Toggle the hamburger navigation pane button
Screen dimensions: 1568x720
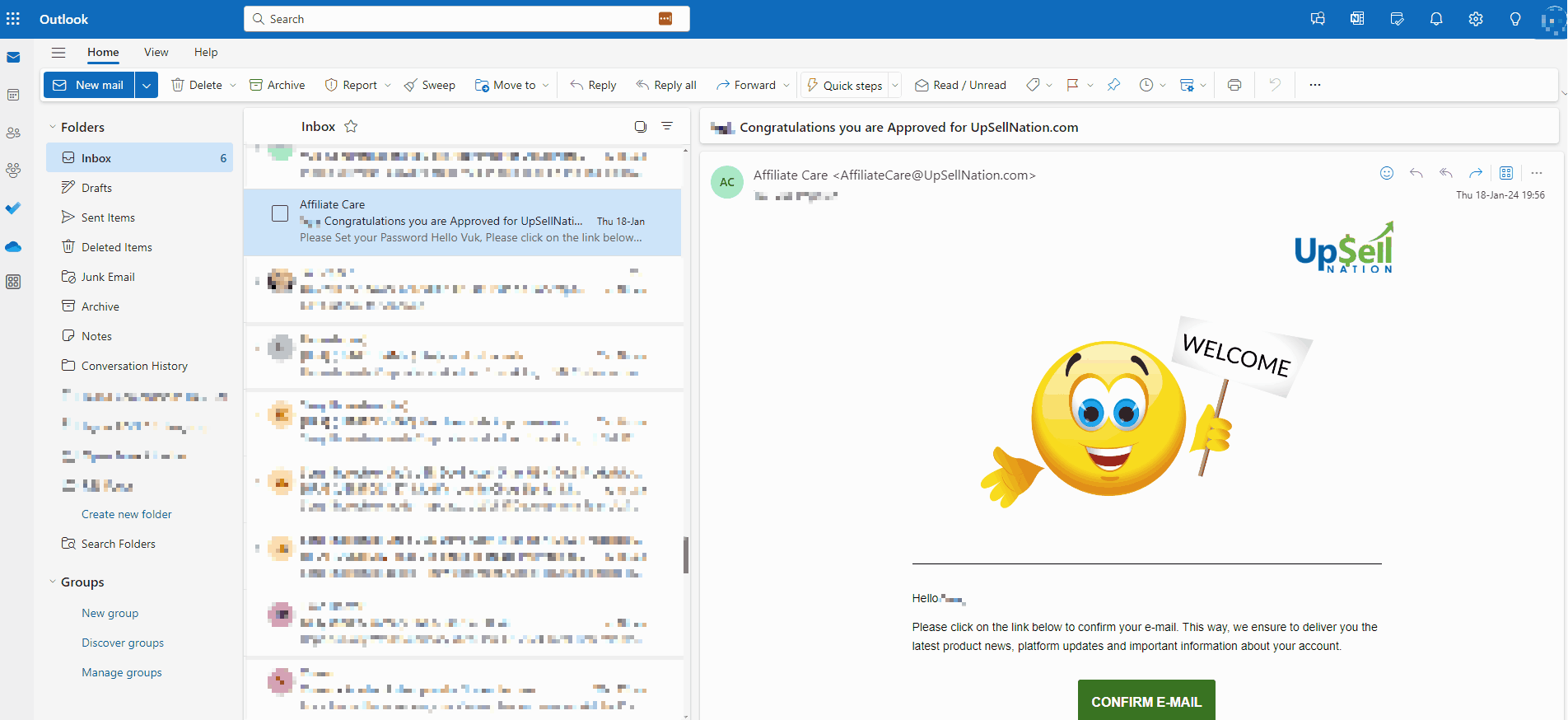[58, 53]
